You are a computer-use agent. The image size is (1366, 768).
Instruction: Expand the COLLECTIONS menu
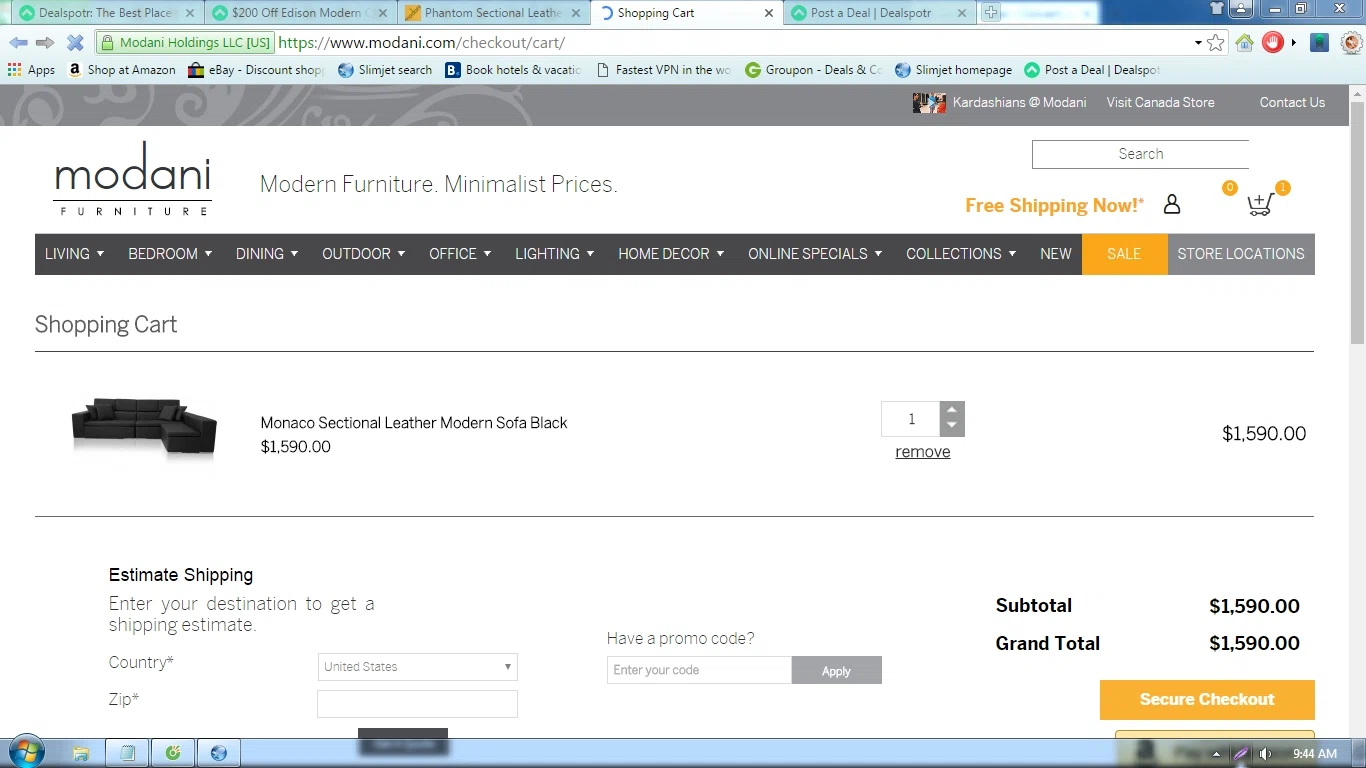[961, 254]
